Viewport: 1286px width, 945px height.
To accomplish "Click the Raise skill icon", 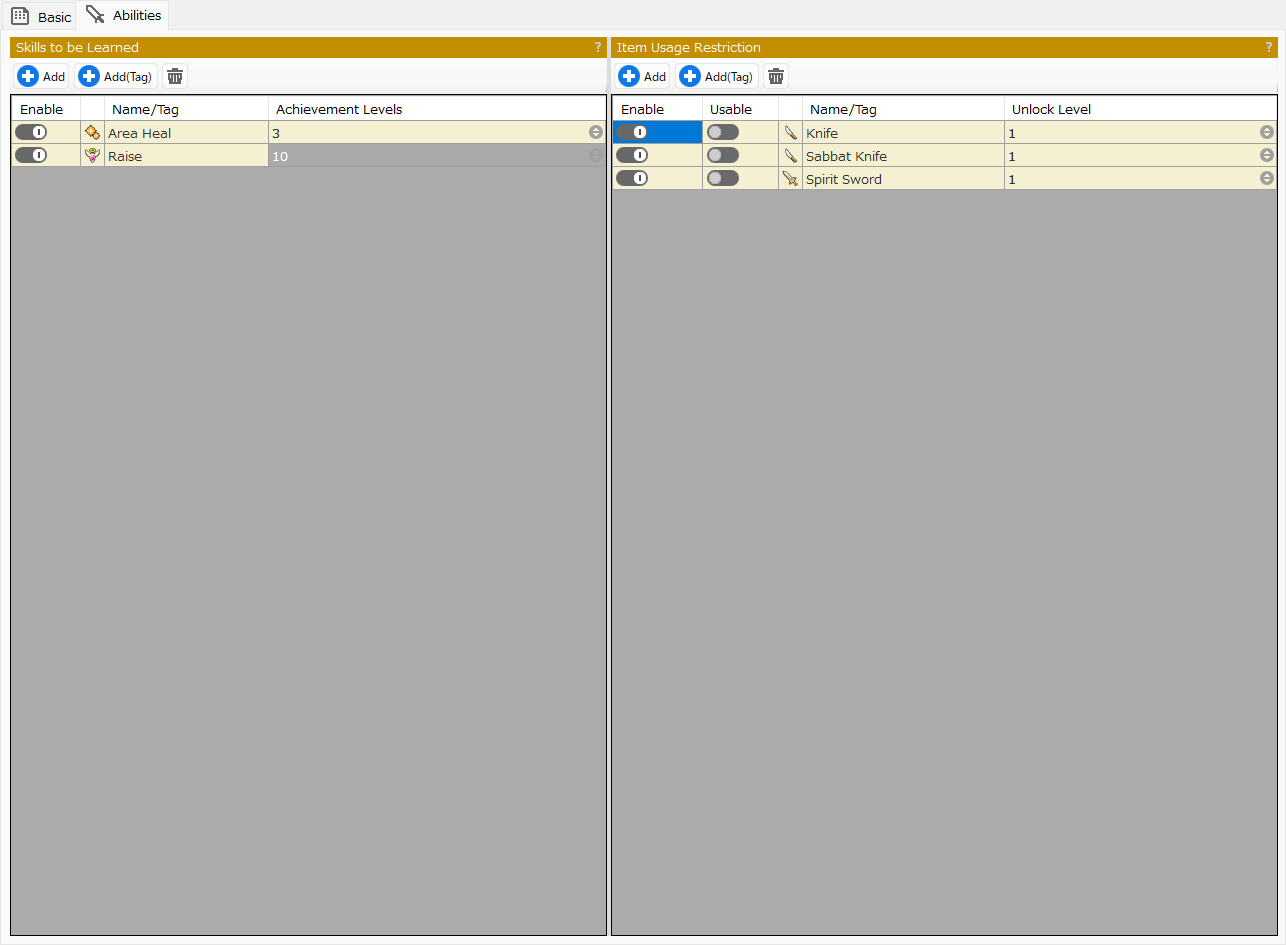I will 92,156.
